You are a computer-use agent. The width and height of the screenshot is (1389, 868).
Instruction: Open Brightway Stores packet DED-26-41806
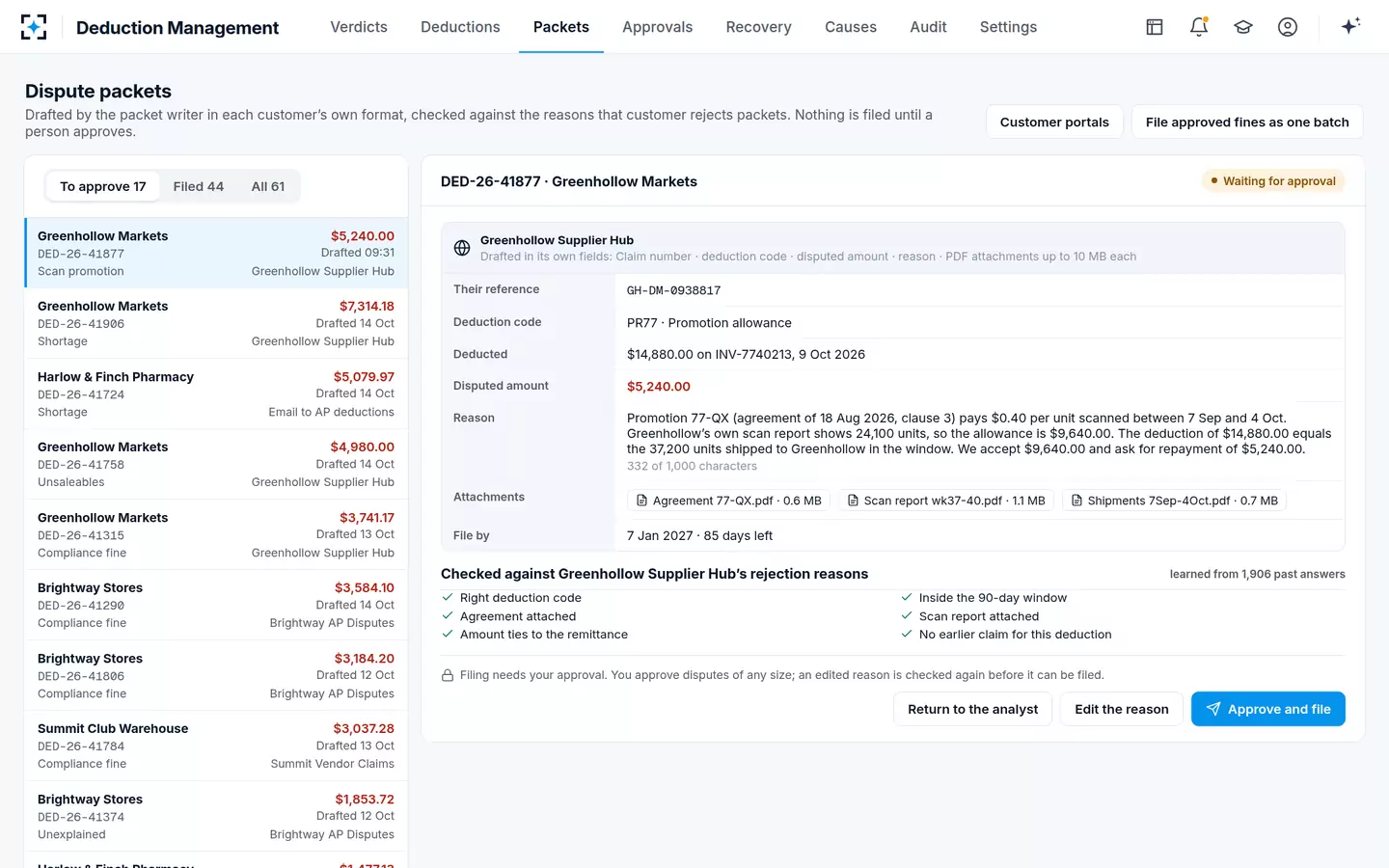pos(216,675)
